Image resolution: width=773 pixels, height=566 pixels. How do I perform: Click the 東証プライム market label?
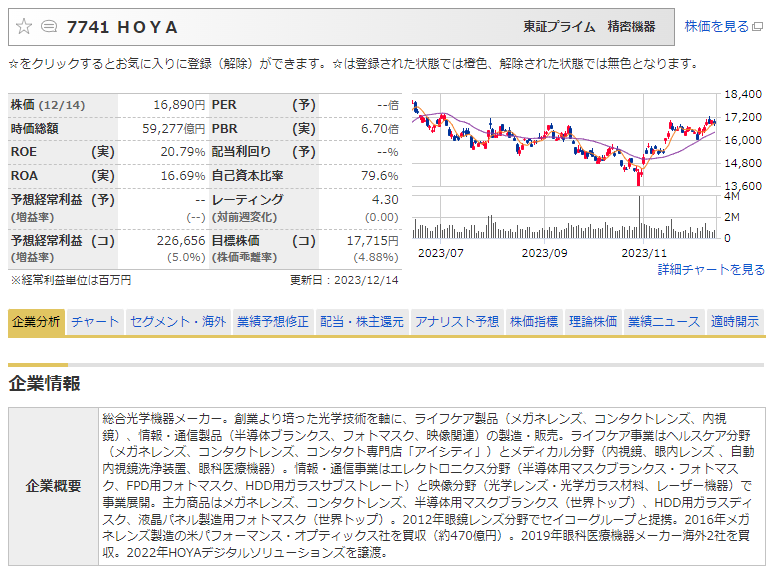tap(559, 27)
